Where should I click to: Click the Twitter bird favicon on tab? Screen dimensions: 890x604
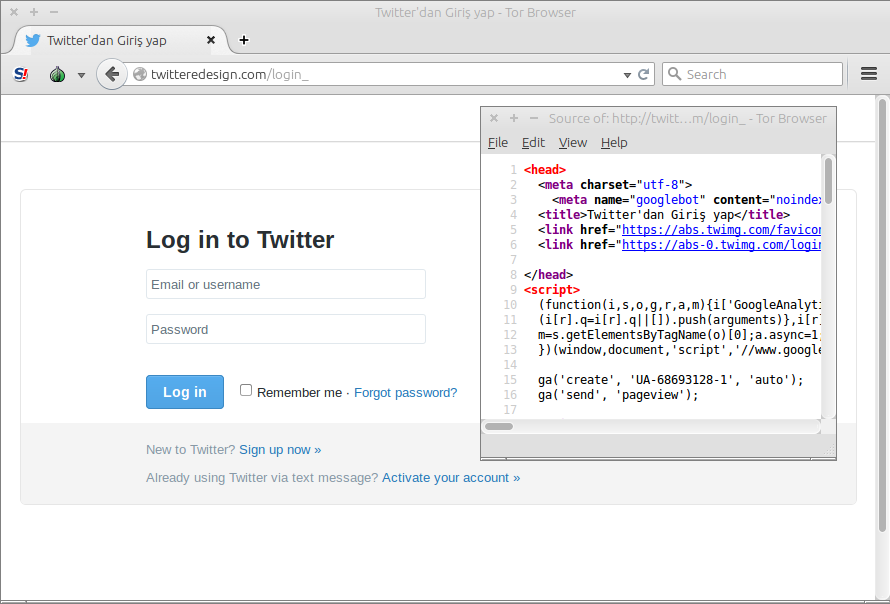[33, 40]
